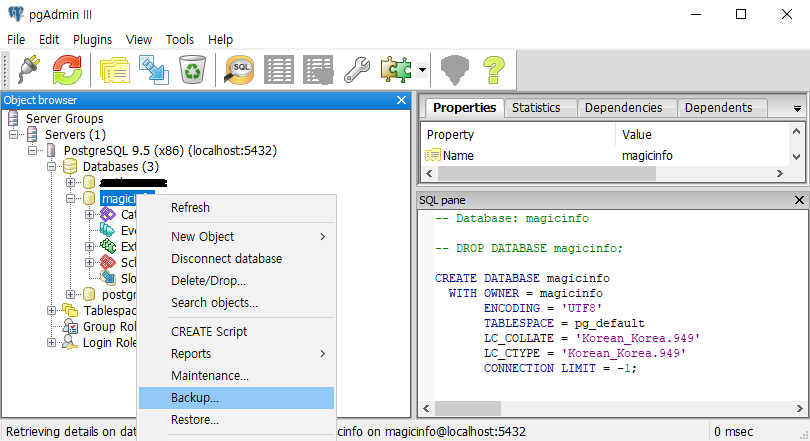810x441 pixels.
Task: Open the File menu
Action: coord(16,40)
